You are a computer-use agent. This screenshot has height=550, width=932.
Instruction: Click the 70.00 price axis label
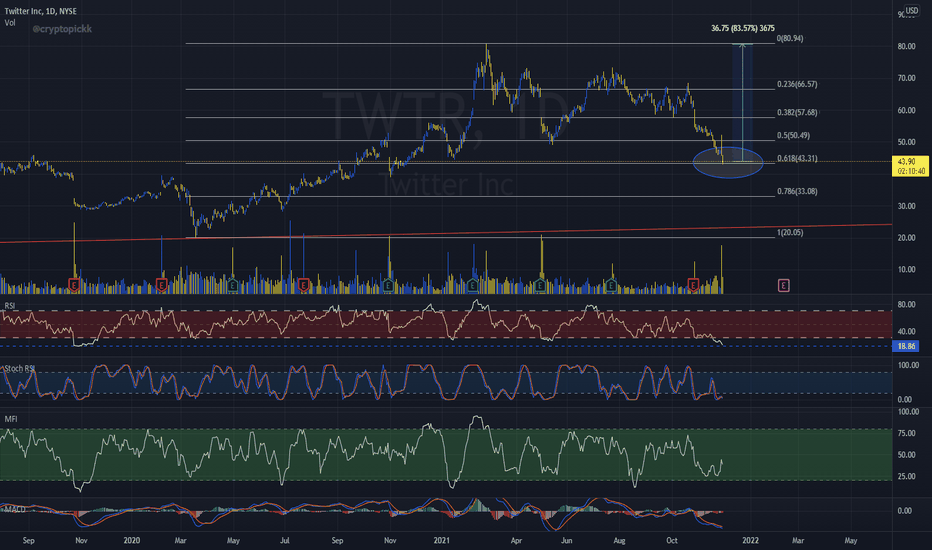(x=906, y=78)
